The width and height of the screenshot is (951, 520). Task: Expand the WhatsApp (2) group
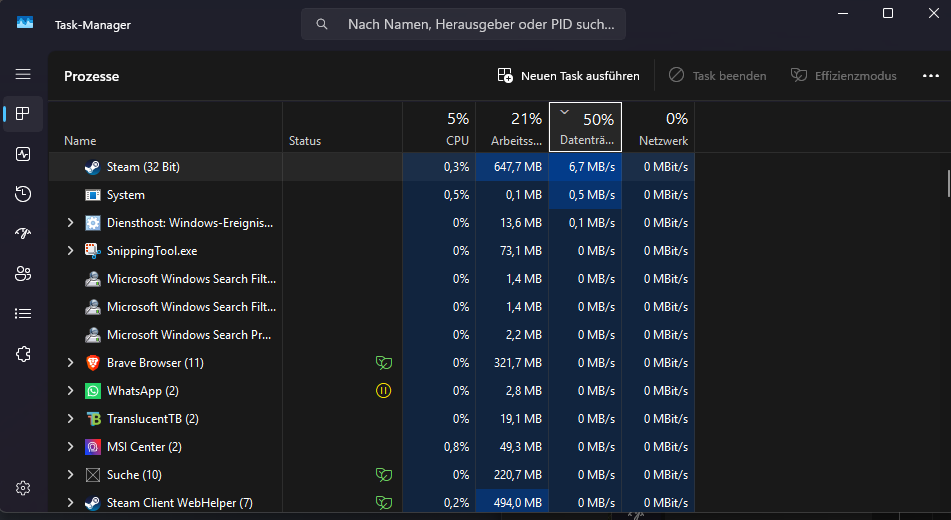coord(70,391)
